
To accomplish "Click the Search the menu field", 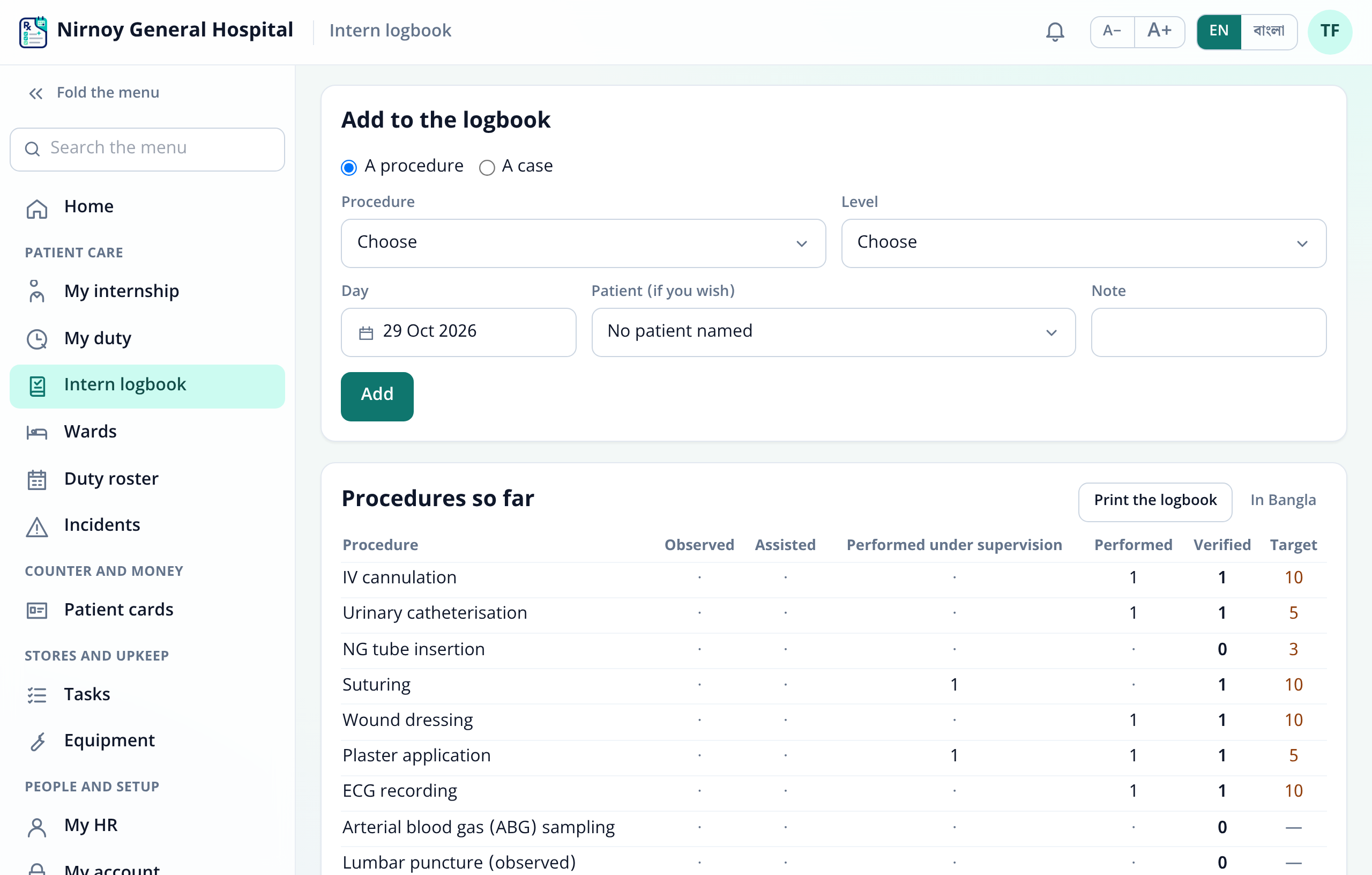I will click(x=147, y=149).
